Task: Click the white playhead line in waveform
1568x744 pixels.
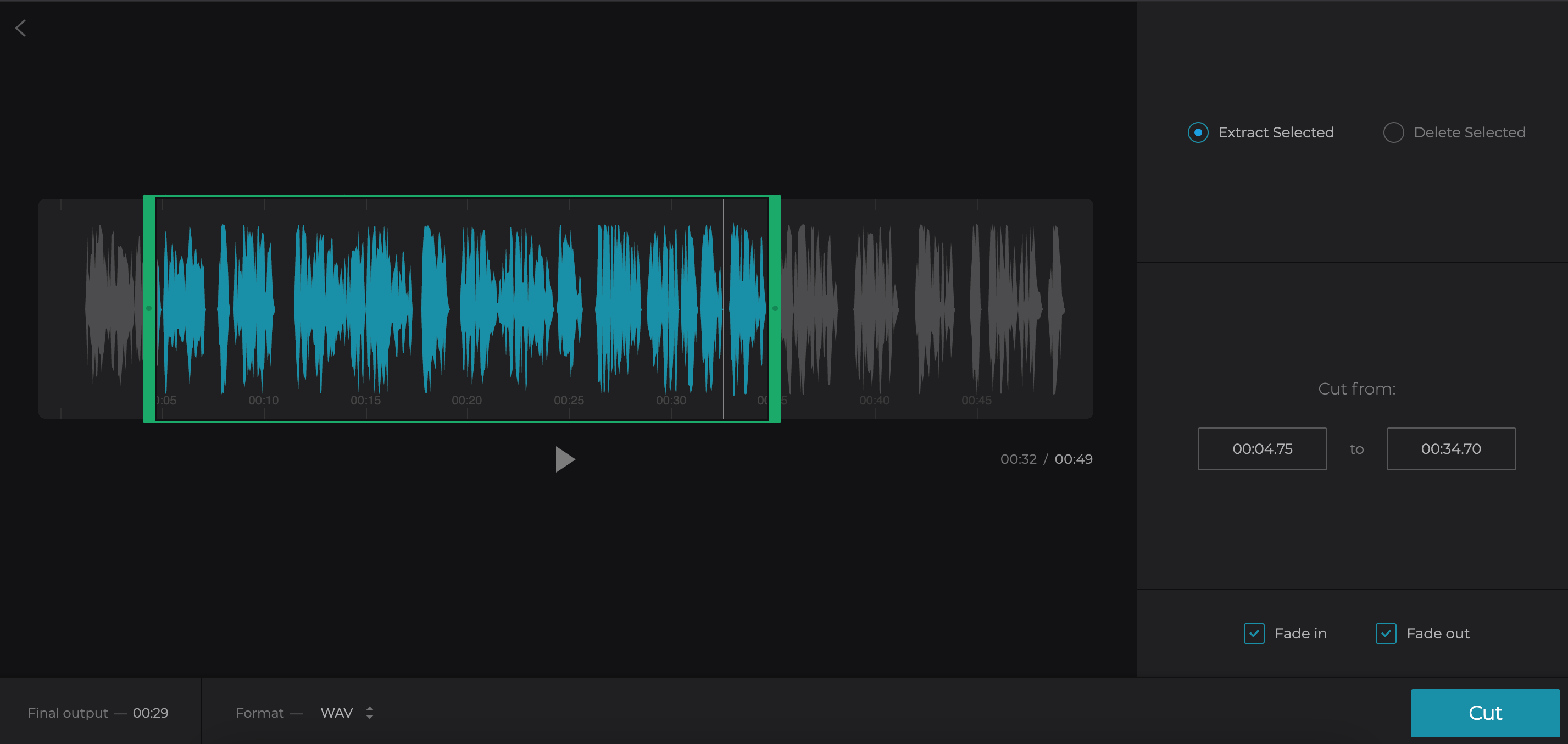Action: pyautogui.click(x=723, y=308)
